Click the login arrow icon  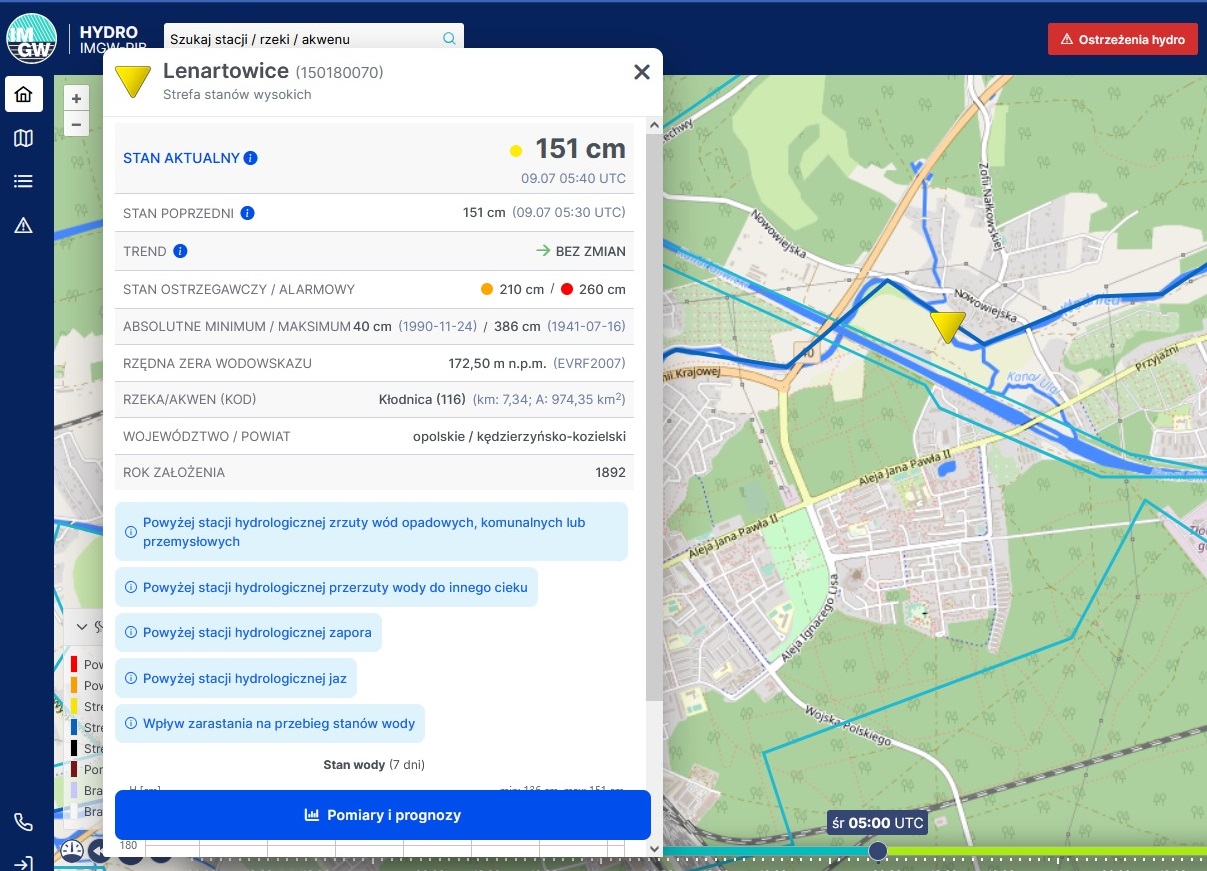point(24,863)
